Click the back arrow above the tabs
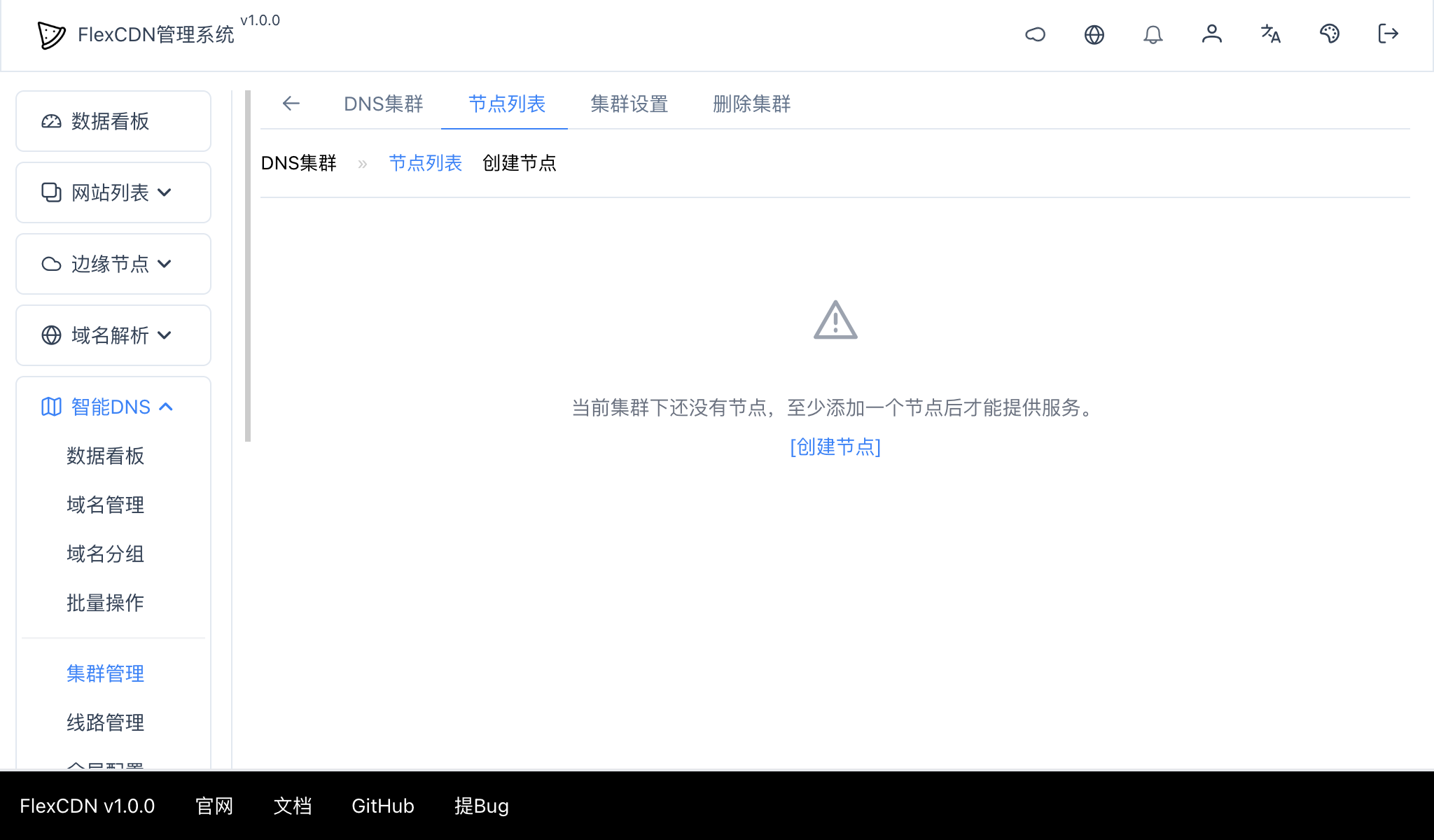This screenshot has height=840, width=1434. click(291, 104)
